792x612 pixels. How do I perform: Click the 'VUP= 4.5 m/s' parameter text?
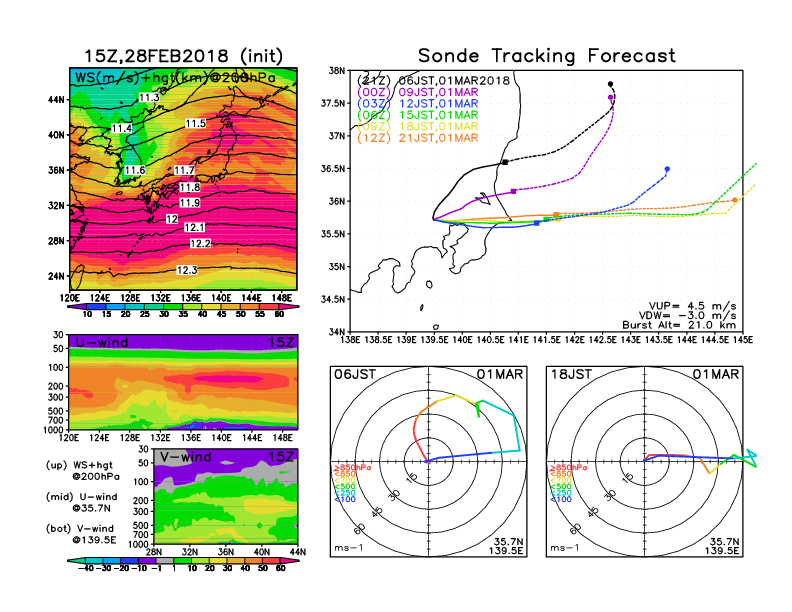click(692, 306)
